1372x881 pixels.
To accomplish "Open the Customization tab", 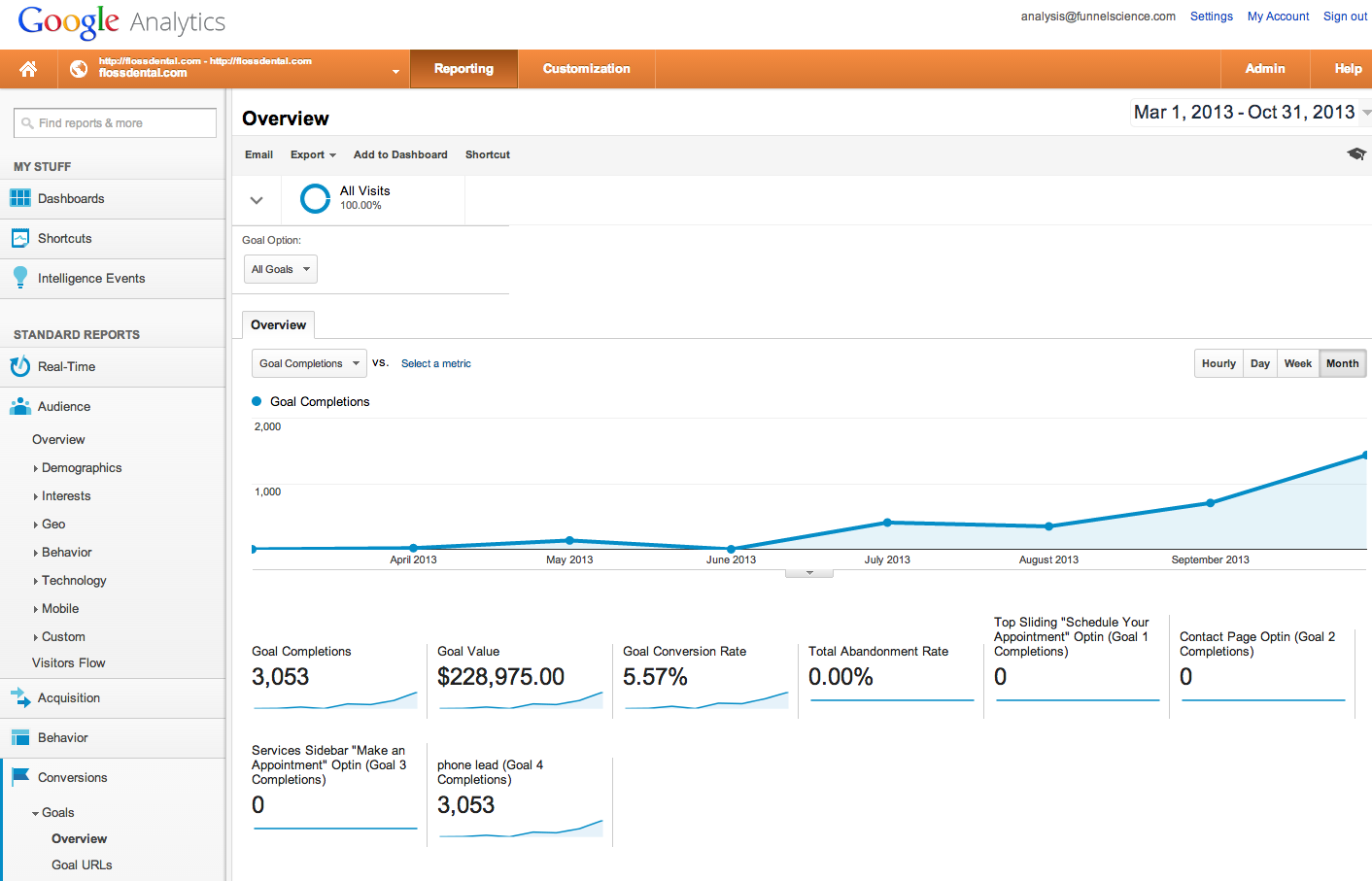I will tap(587, 69).
